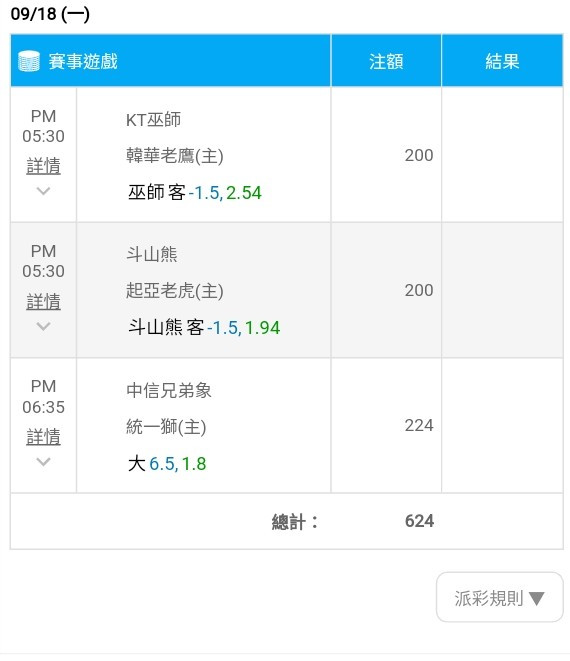Click the triangle arrow beside 派彩規則

pyautogui.click(x=537, y=598)
